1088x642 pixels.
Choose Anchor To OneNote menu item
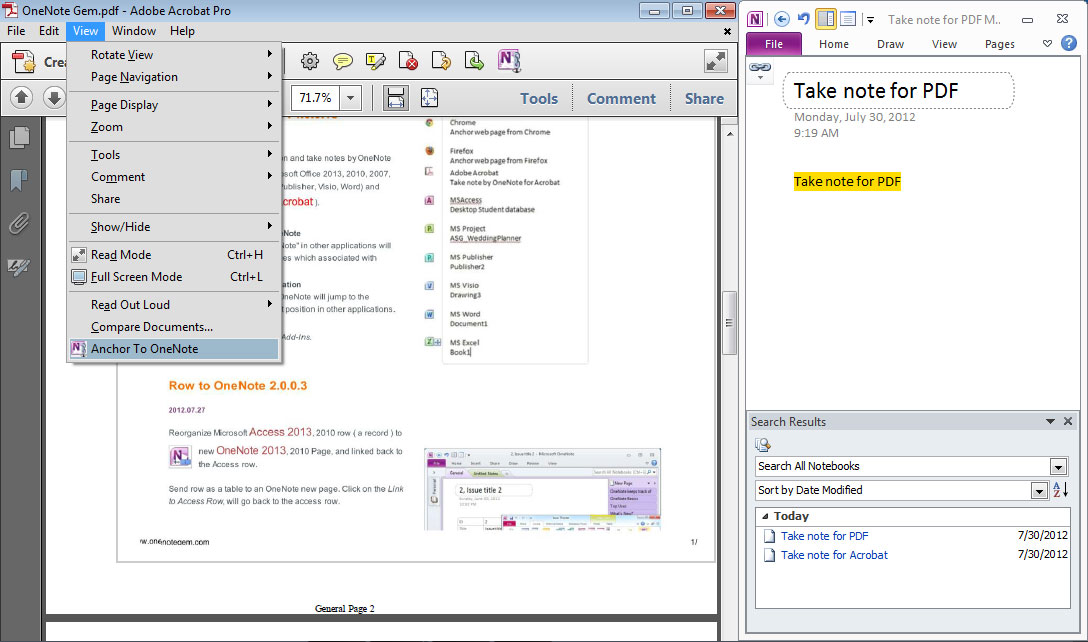[174, 348]
